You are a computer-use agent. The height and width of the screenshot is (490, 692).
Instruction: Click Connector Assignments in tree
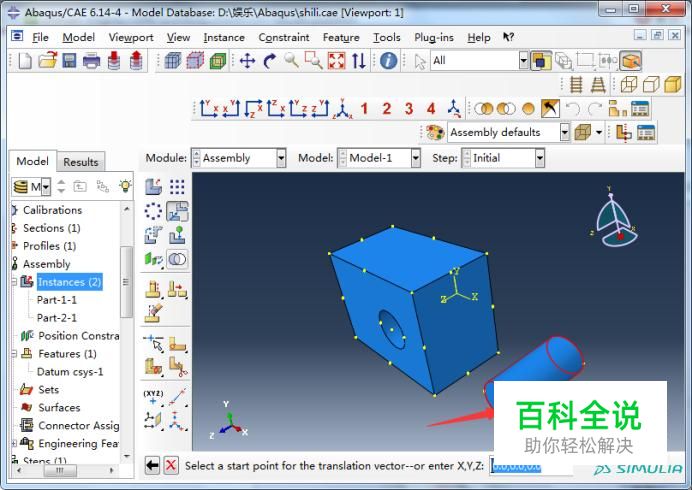click(79, 426)
